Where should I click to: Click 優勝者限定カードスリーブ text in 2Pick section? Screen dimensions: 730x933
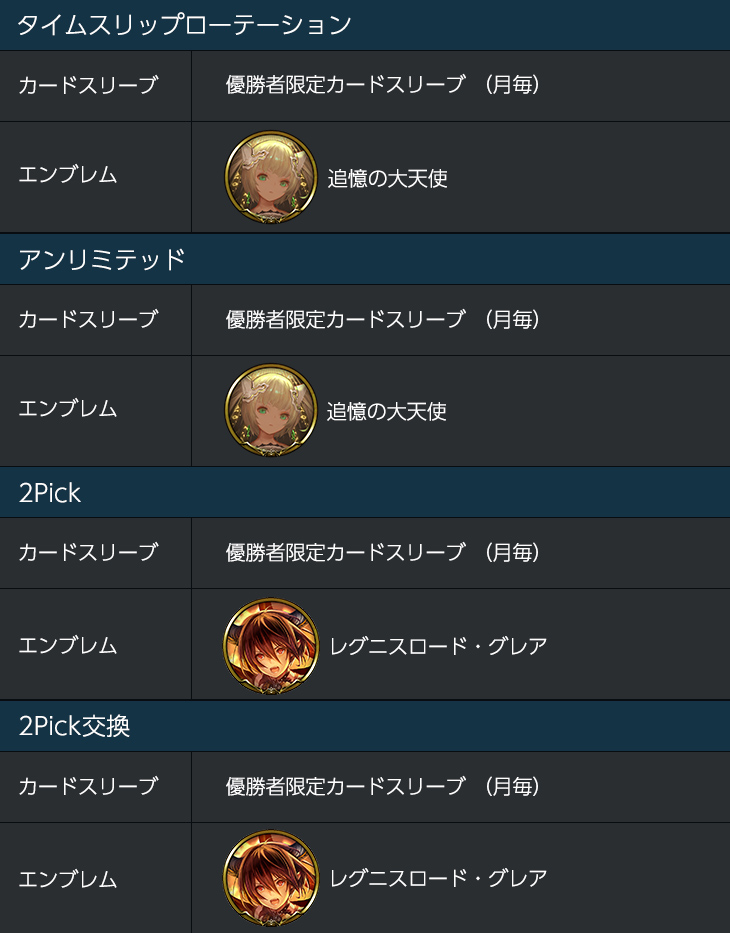coord(345,552)
